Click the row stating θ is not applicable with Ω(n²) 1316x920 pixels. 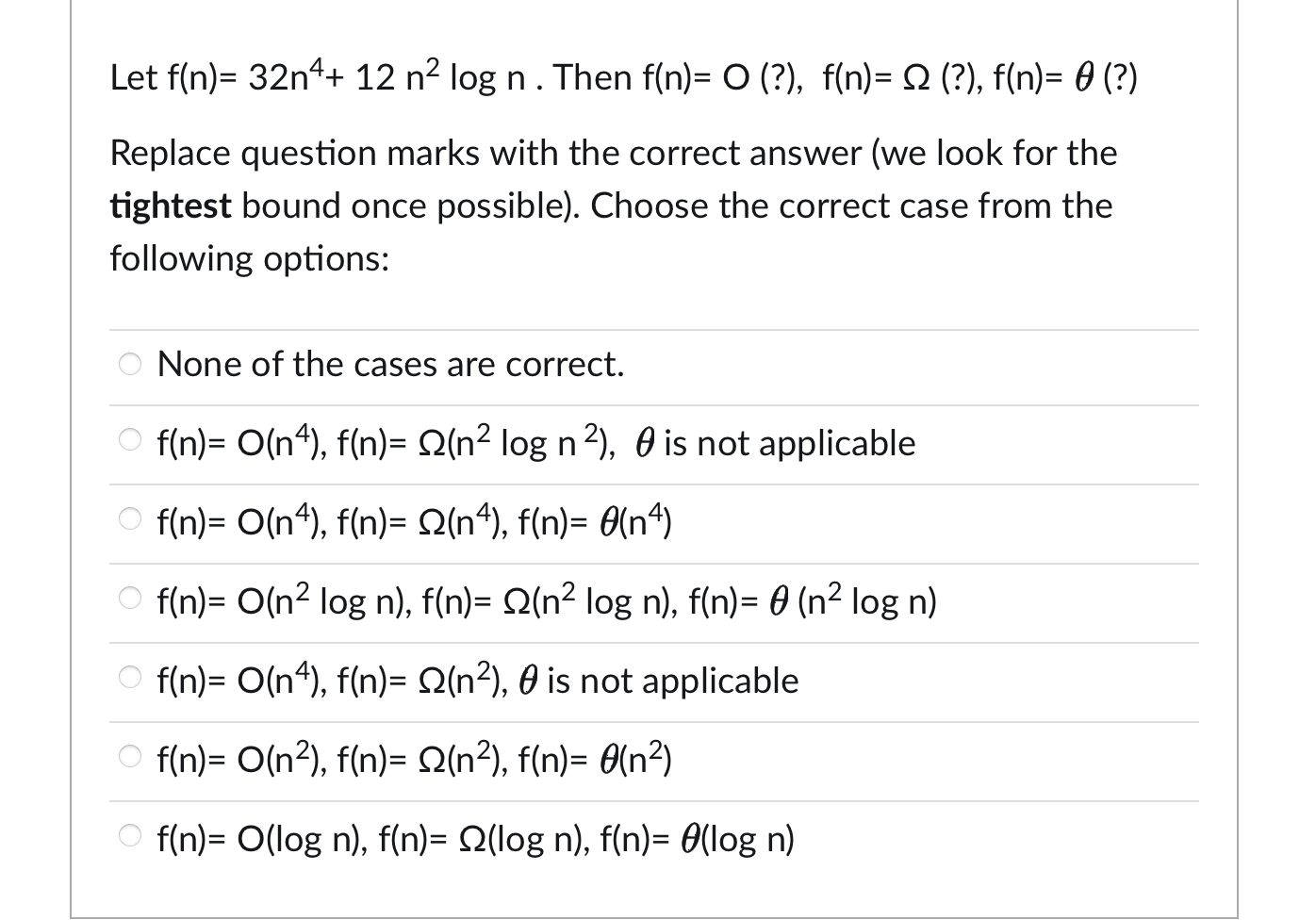(477, 680)
